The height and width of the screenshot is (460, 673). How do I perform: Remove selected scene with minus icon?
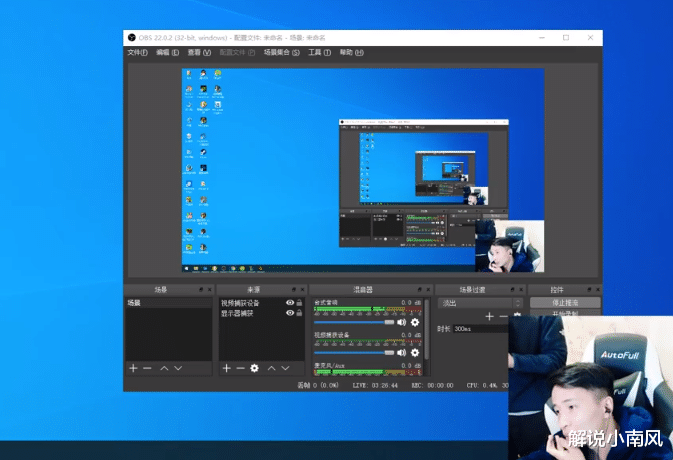point(147,368)
